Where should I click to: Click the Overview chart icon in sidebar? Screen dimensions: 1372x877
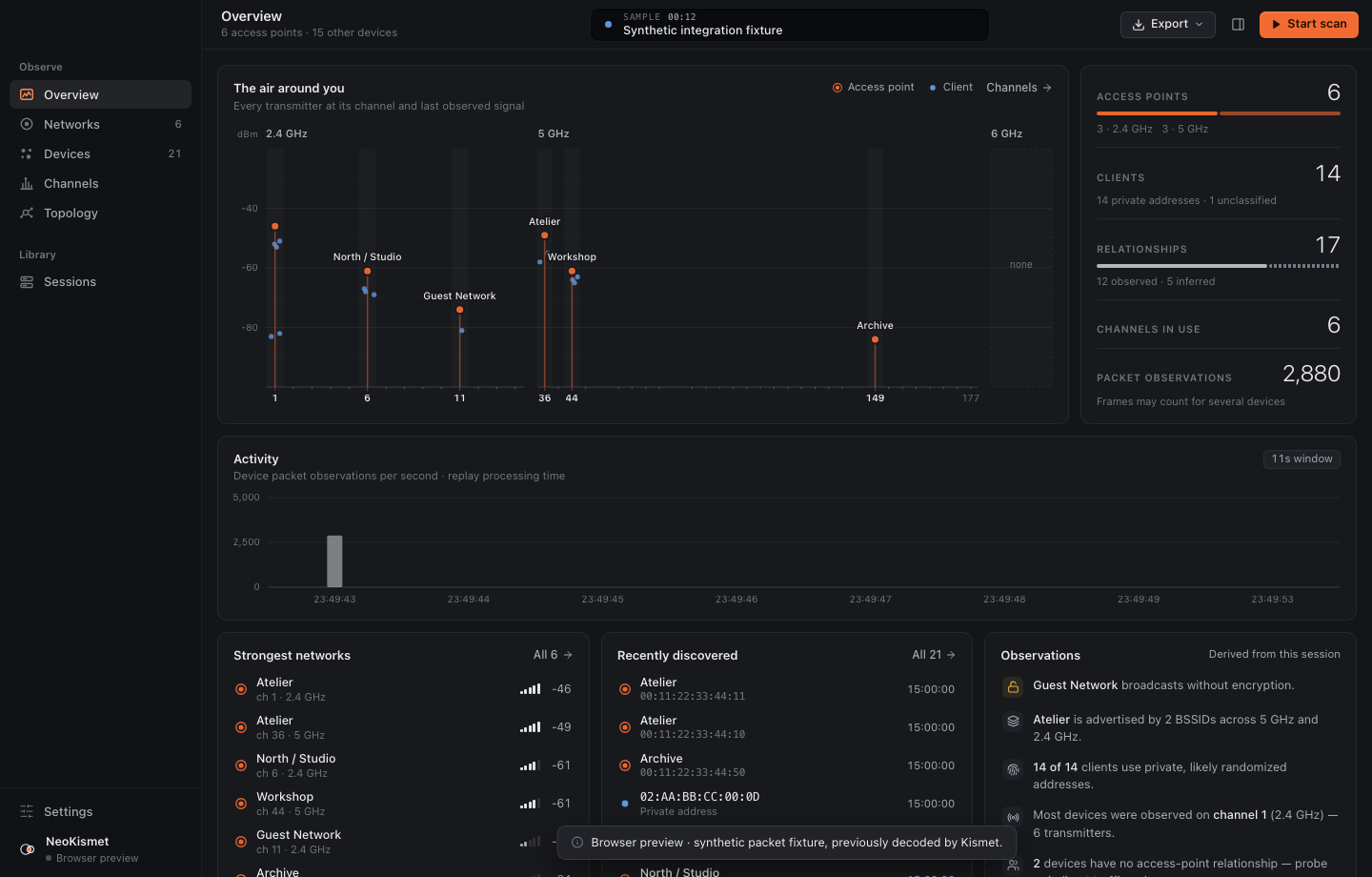tap(27, 94)
